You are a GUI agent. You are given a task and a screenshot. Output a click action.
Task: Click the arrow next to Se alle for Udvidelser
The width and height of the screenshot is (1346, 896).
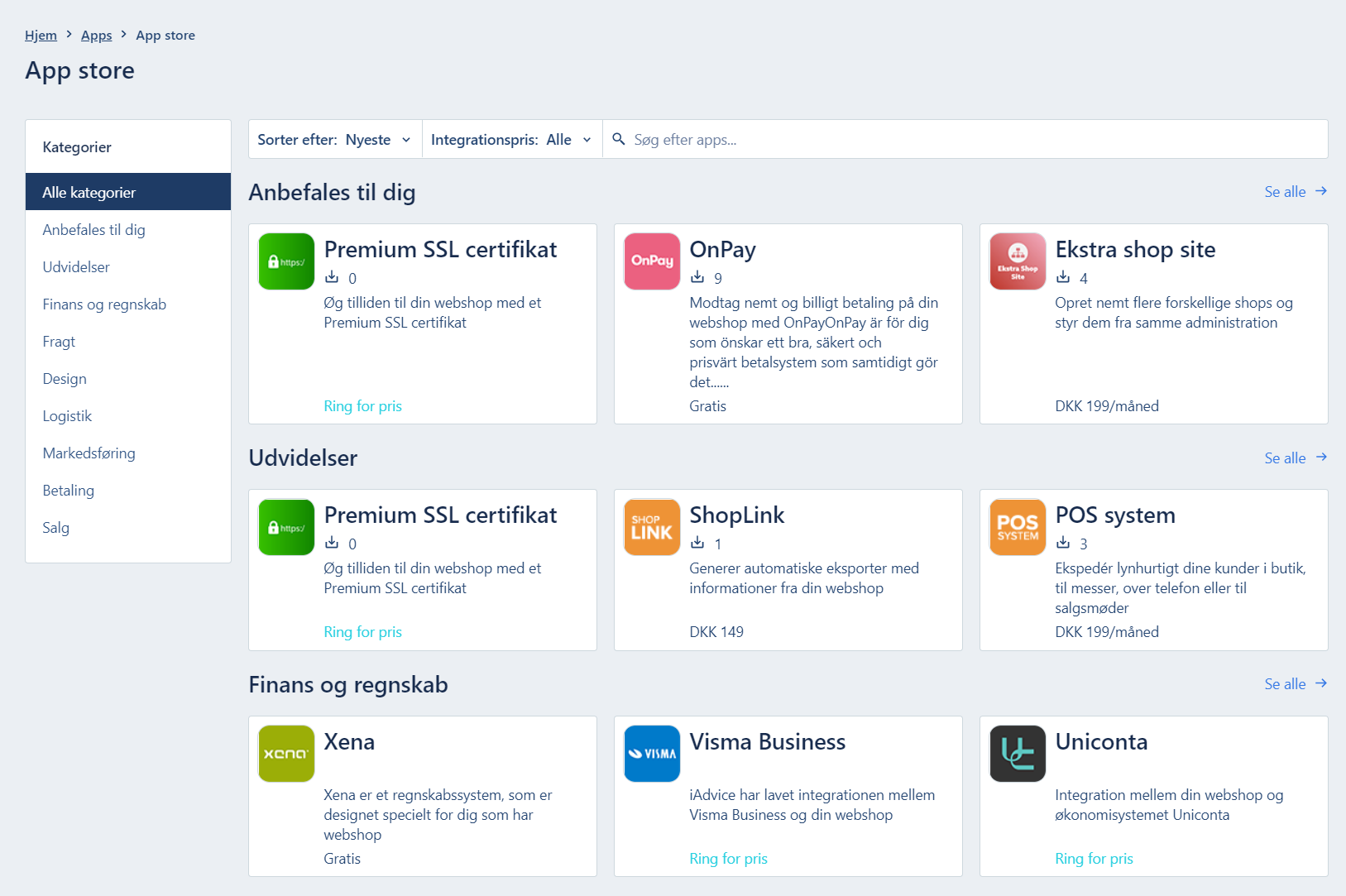click(x=1321, y=457)
